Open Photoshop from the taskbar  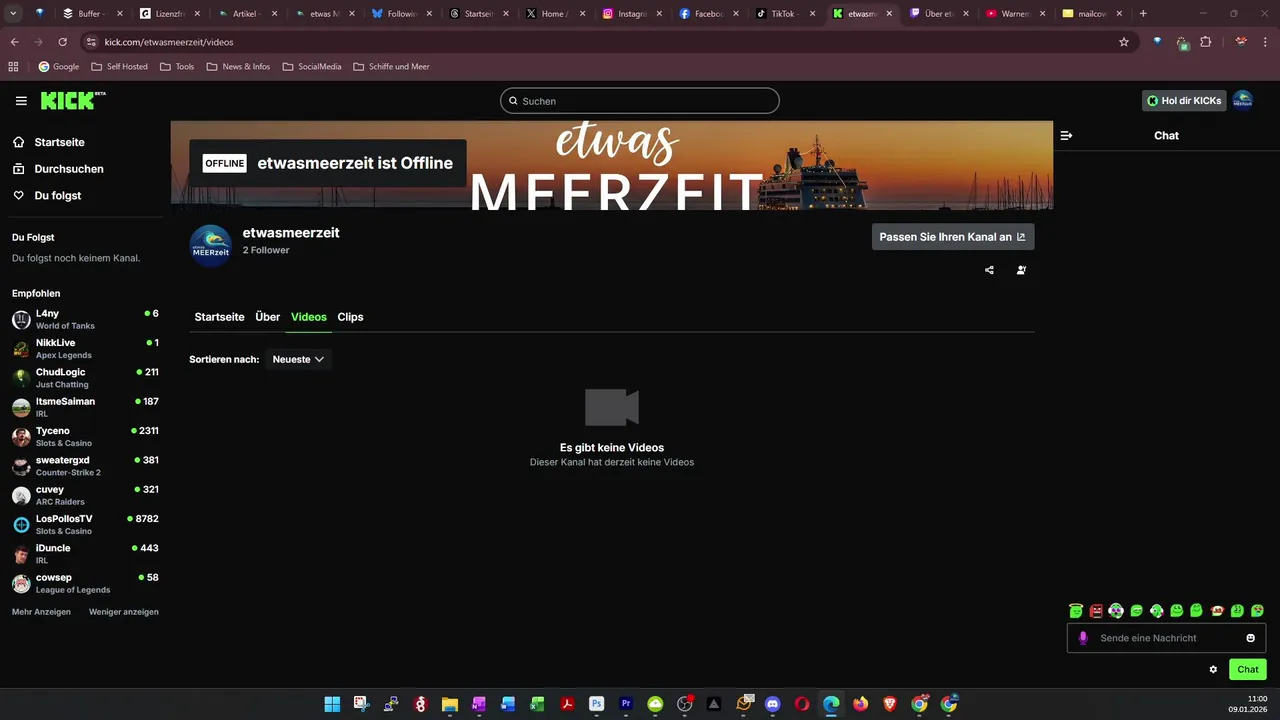pos(596,704)
